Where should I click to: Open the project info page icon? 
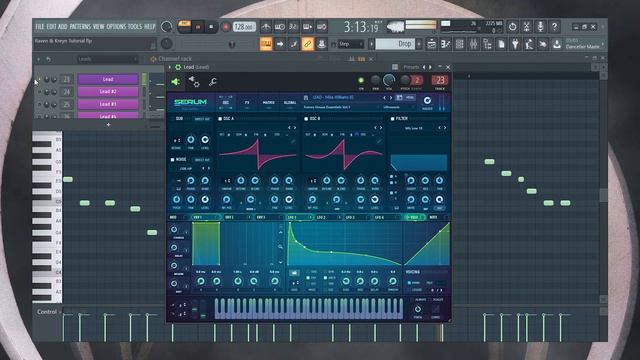501,44
